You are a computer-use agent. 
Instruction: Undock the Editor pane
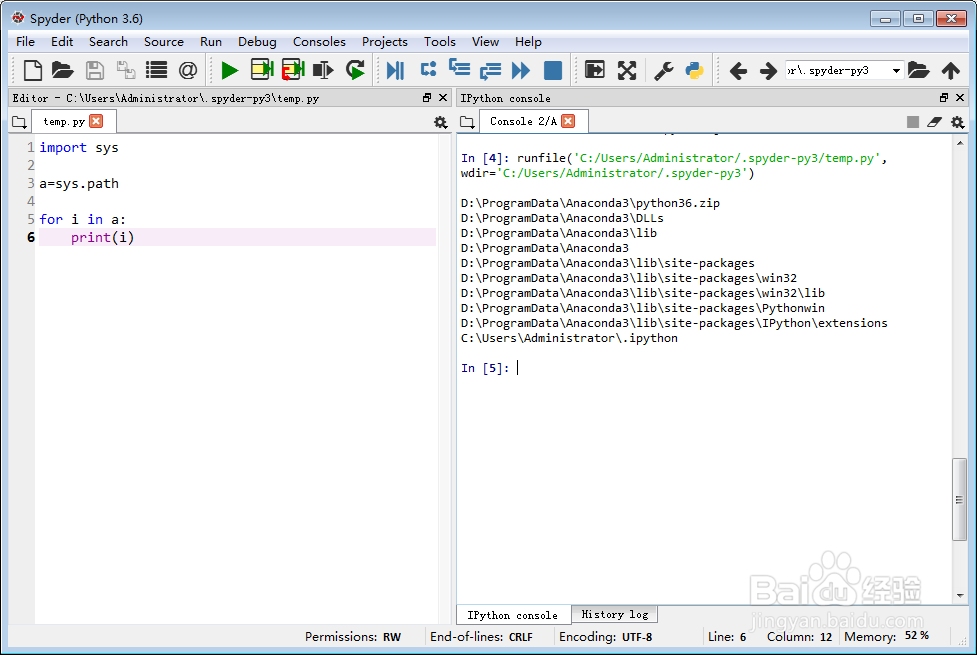click(427, 98)
